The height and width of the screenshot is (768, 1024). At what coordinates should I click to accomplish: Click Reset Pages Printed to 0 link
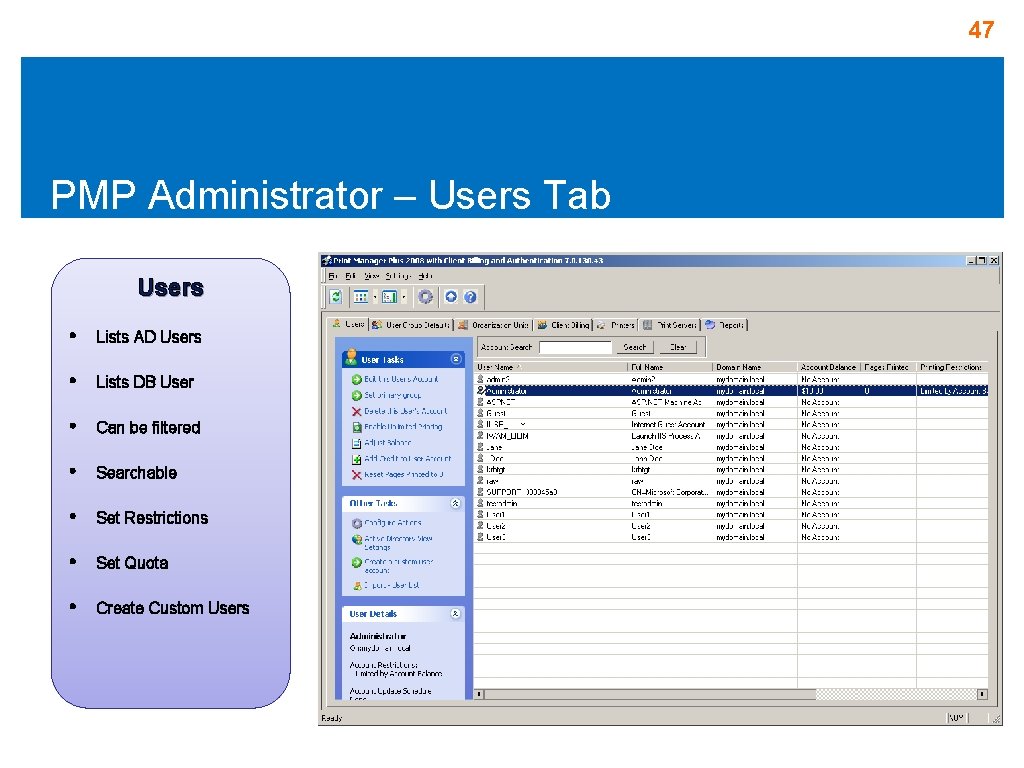404,475
